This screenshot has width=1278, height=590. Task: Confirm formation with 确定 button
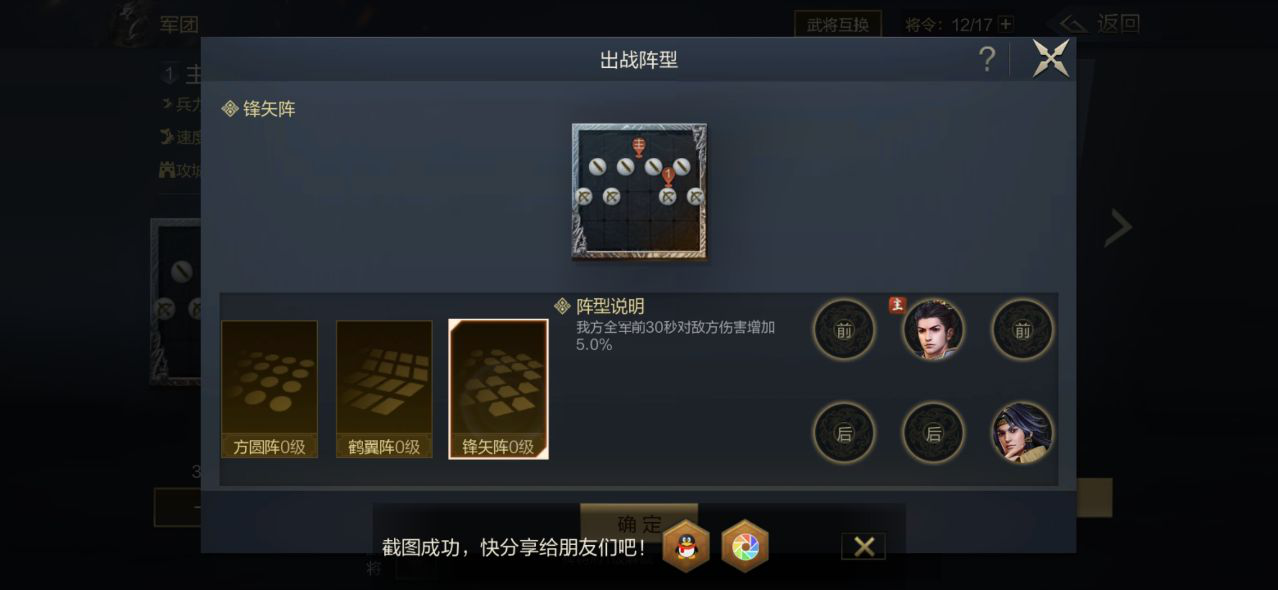tap(639, 524)
